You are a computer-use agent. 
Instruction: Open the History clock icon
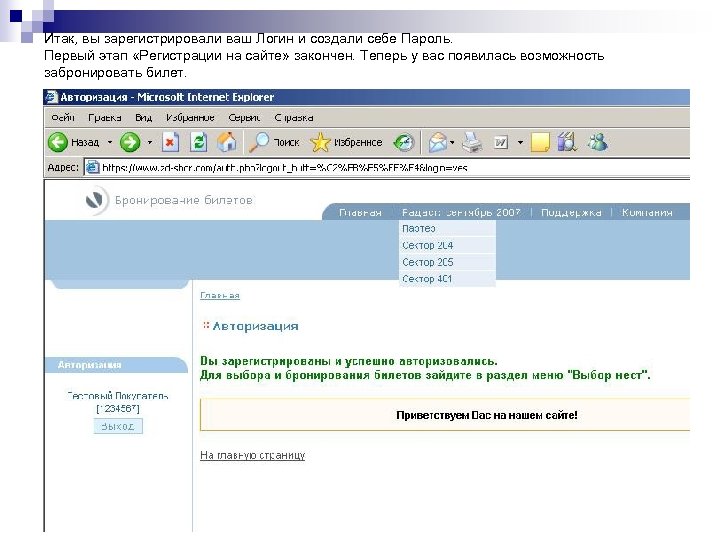click(404, 142)
